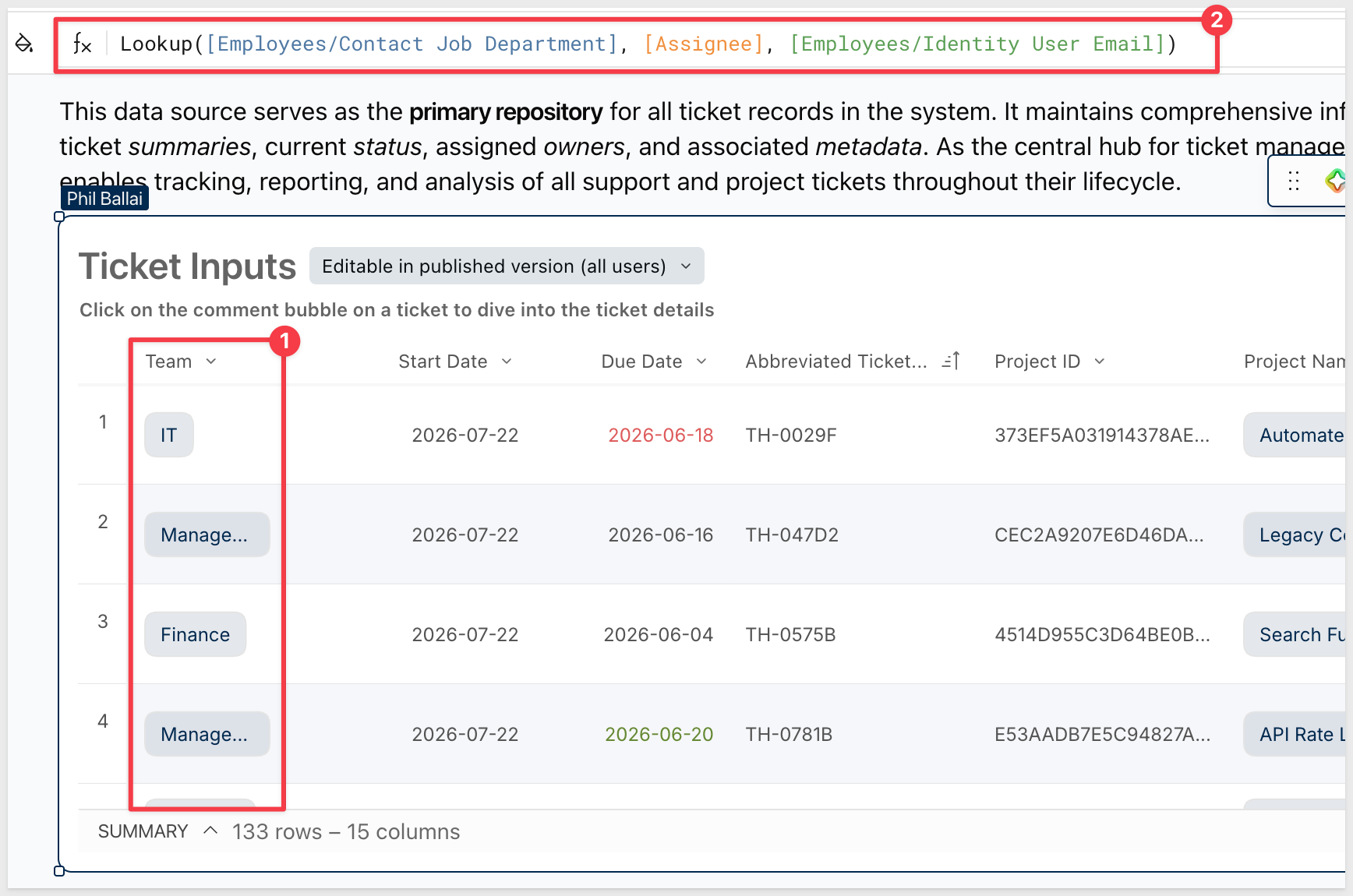Screen dimensions: 1353x896
Task: Click the primary repository description paragraph
Action: point(701,146)
